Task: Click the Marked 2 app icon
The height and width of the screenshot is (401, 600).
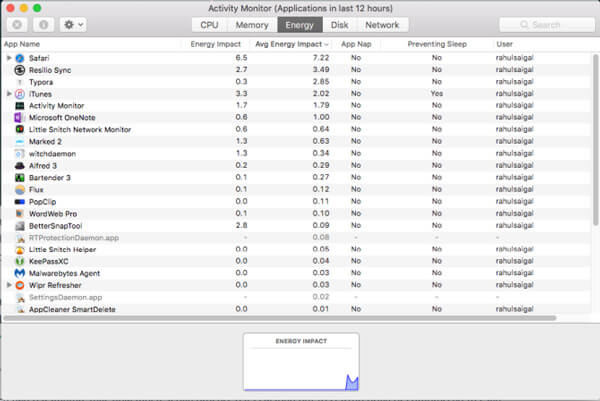Action: (20, 142)
